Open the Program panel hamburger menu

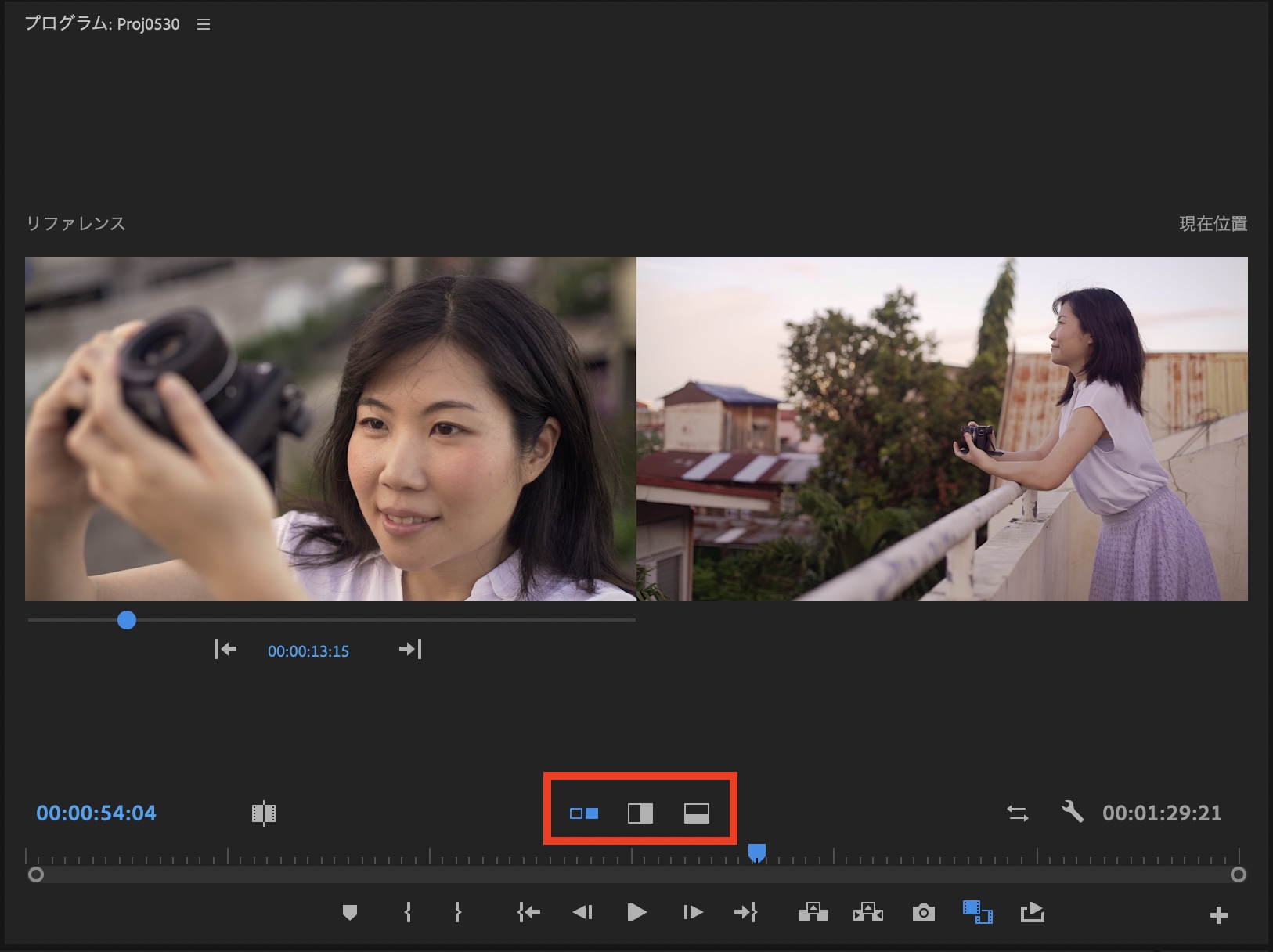pyautogui.click(x=204, y=25)
